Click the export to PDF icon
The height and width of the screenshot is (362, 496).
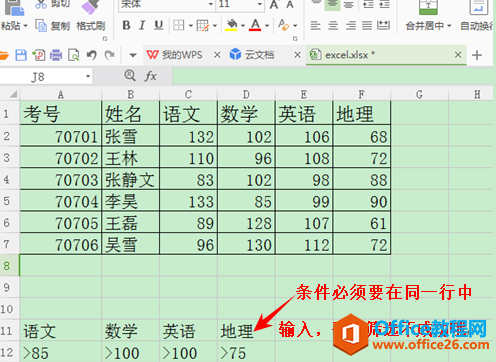pos(39,55)
